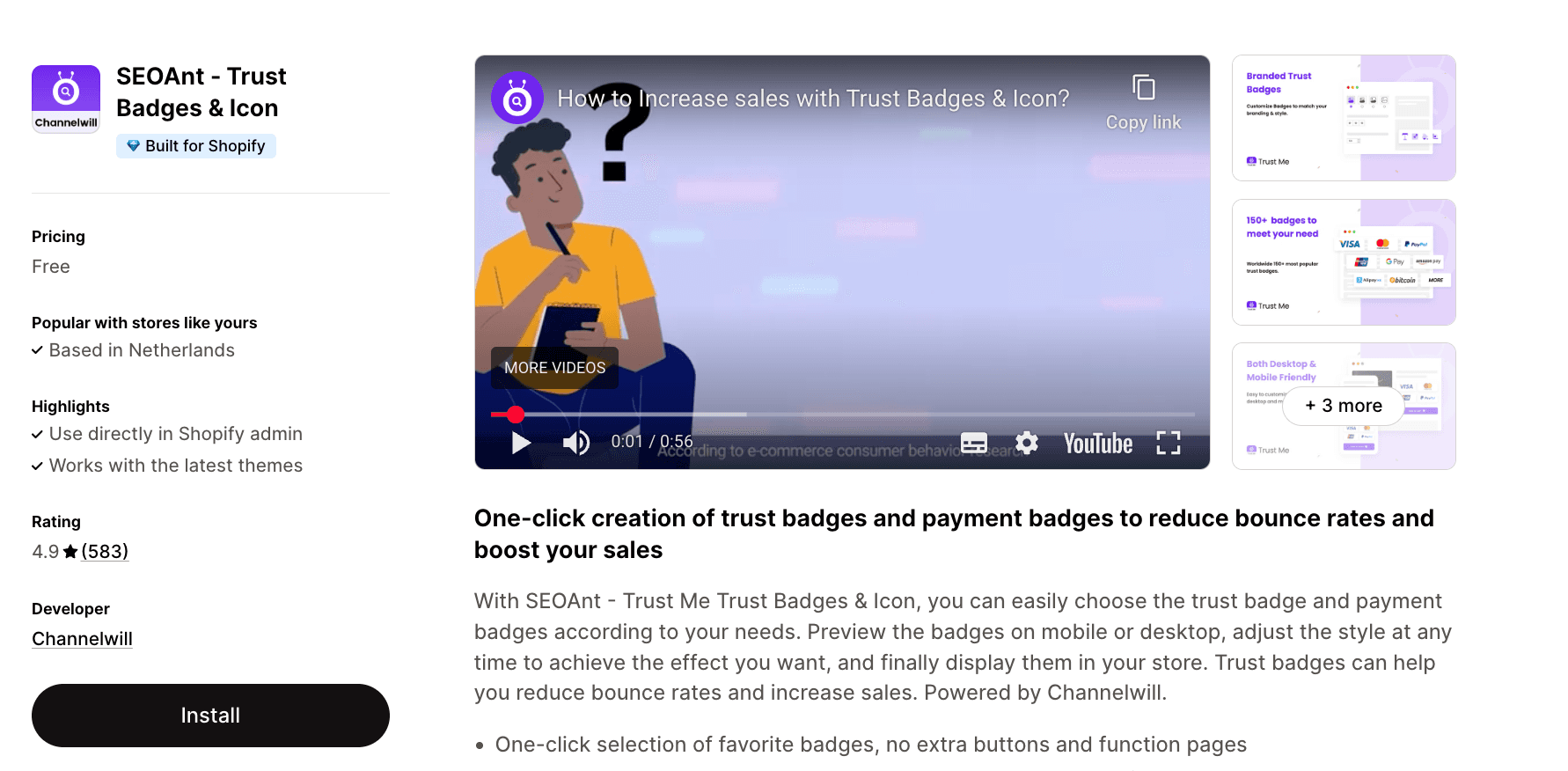Image resolution: width=1568 pixels, height=771 pixels.
Task: Click the Built for Shopify badge
Action: click(195, 145)
